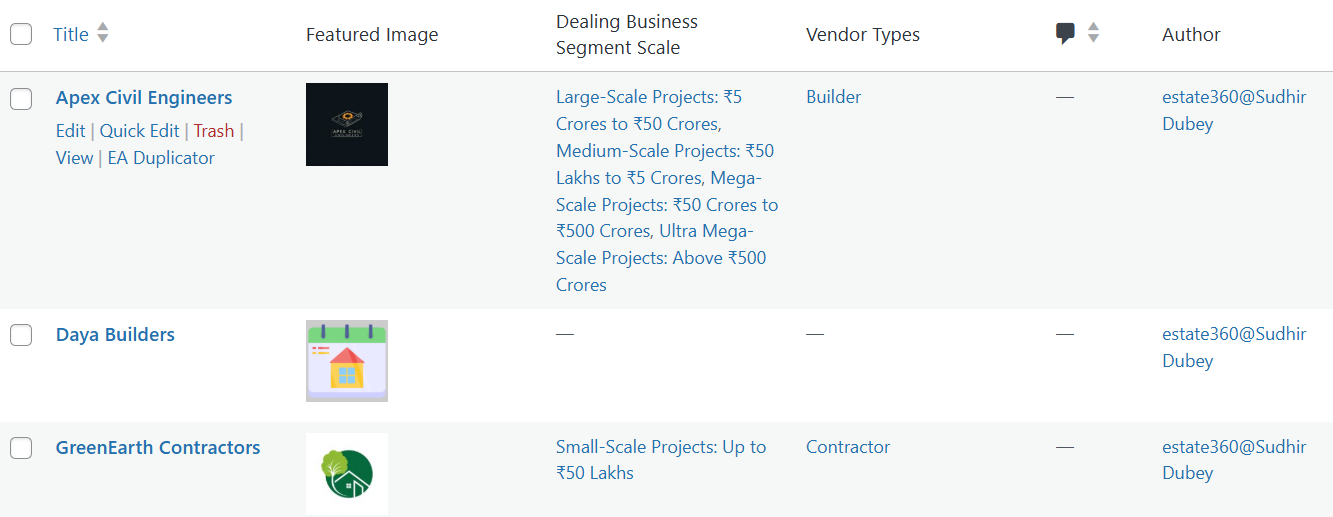The image size is (1333, 517).
Task: Check the Apex Civil Engineers row checkbox
Action: click(x=21, y=98)
